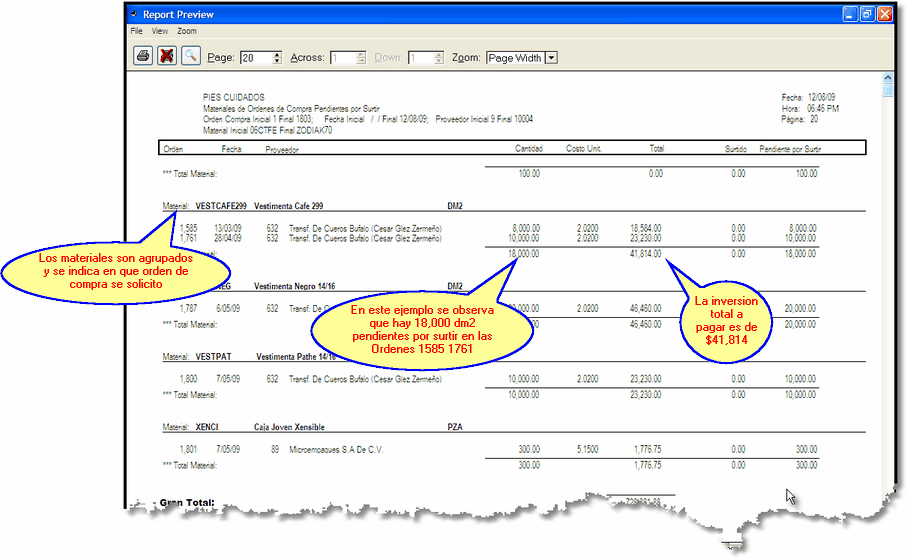
Task: Decrease page number with down spinner arrow
Action: pos(277,61)
